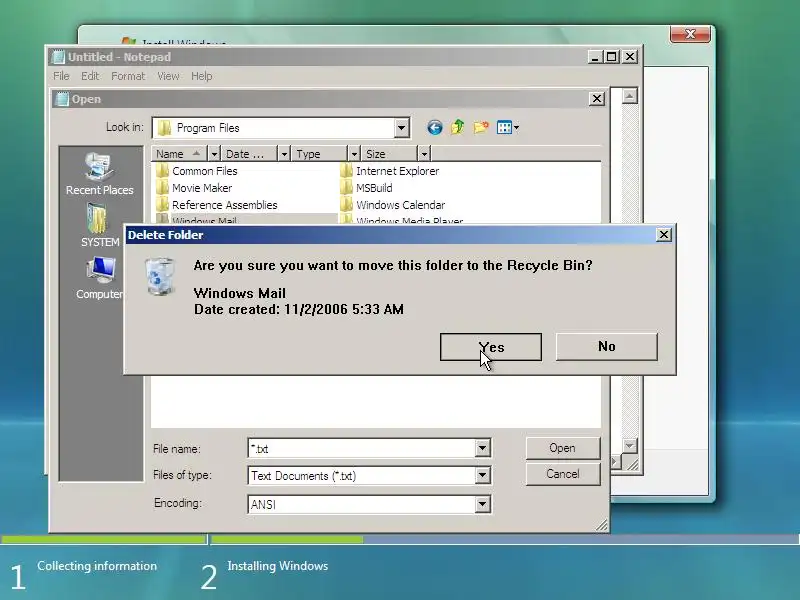Select the Common Files folder
The width and height of the screenshot is (800, 600).
pyautogui.click(x=197, y=171)
